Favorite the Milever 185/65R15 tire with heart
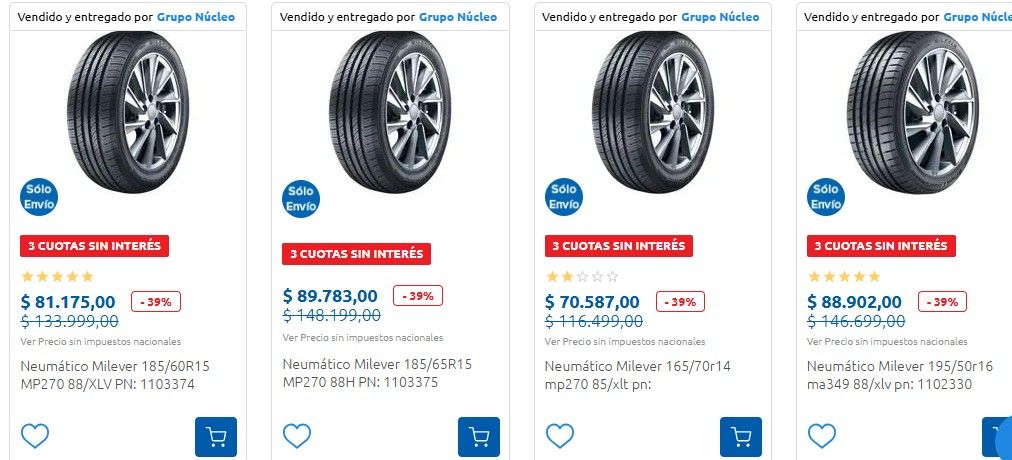This screenshot has height=460, width=1012. [x=297, y=436]
